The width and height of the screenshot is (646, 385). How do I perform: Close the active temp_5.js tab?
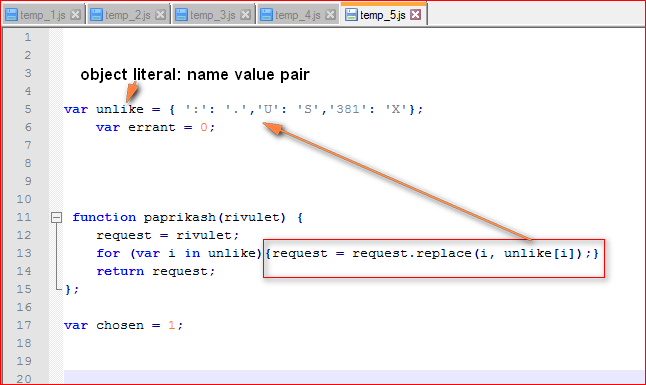[x=416, y=15]
